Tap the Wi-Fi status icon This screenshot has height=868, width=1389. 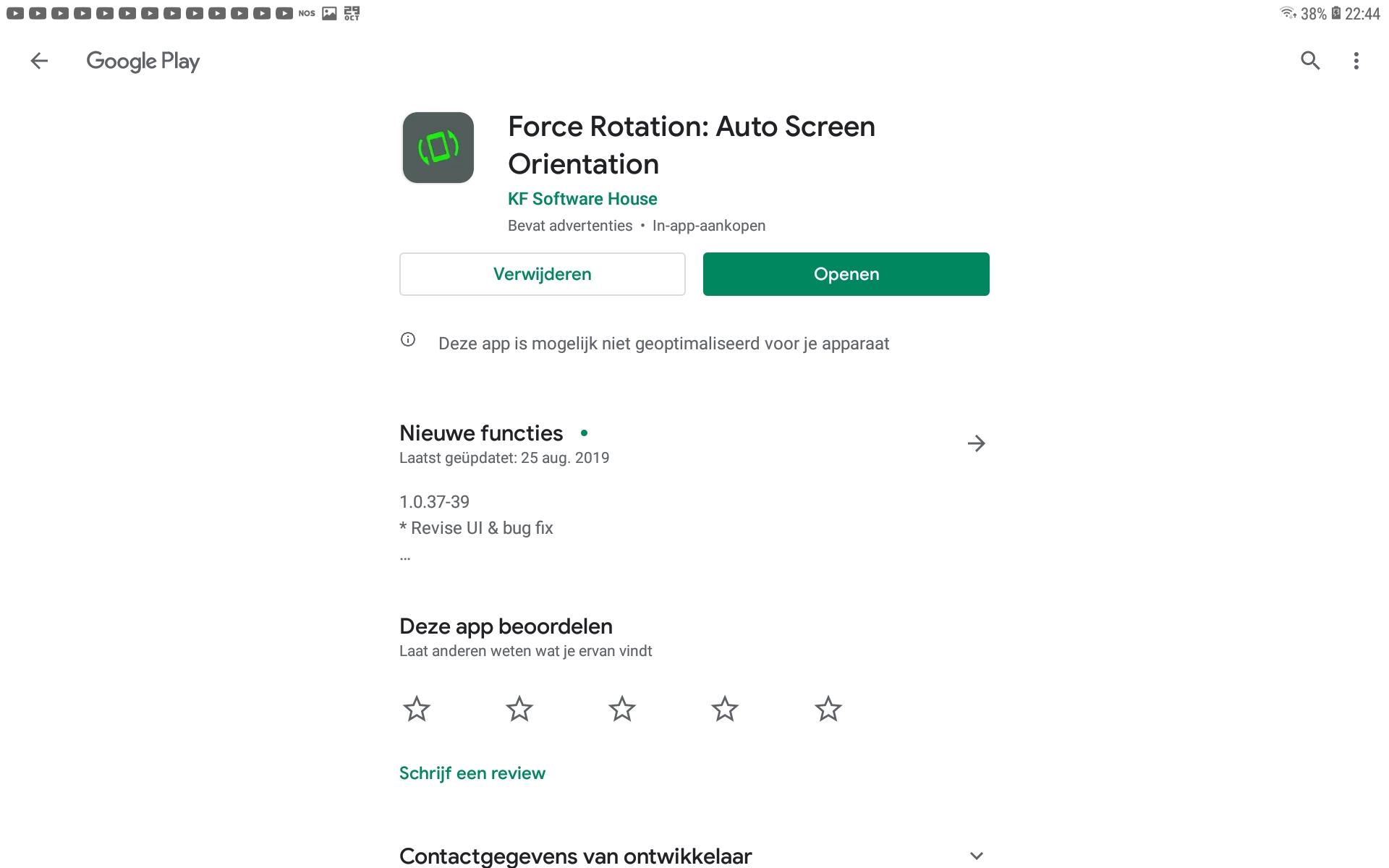pos(1288,13)
